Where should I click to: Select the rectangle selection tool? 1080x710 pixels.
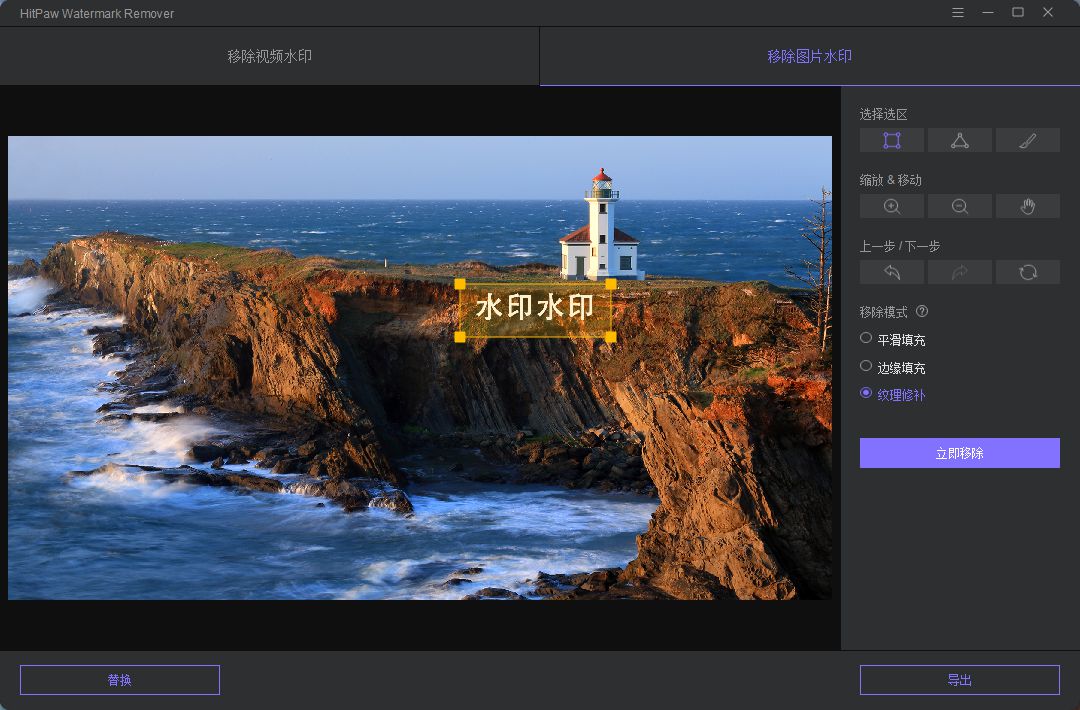click(x=891, y=140)
